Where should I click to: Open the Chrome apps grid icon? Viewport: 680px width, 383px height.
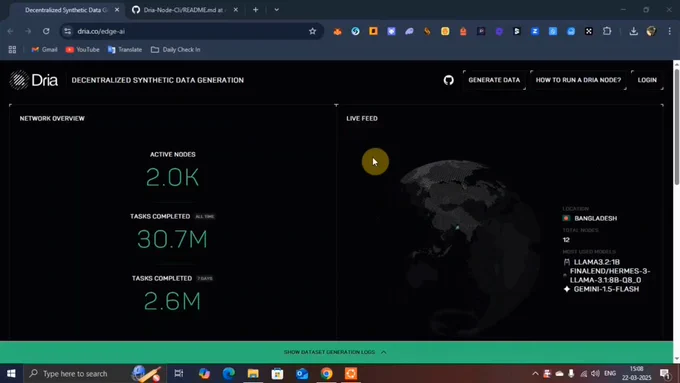pos(12,50)
